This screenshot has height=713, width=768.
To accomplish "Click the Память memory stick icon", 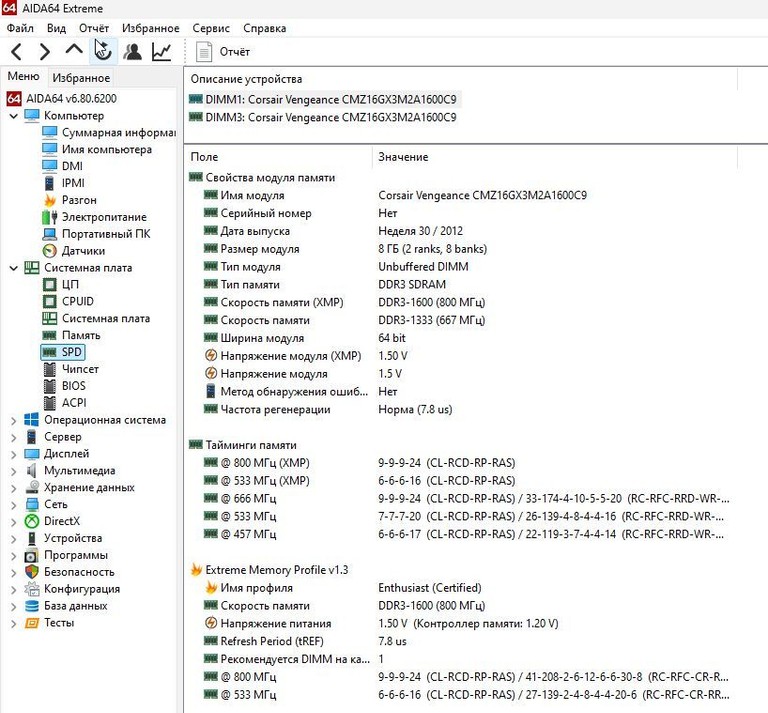I will [x=49, y=335].
